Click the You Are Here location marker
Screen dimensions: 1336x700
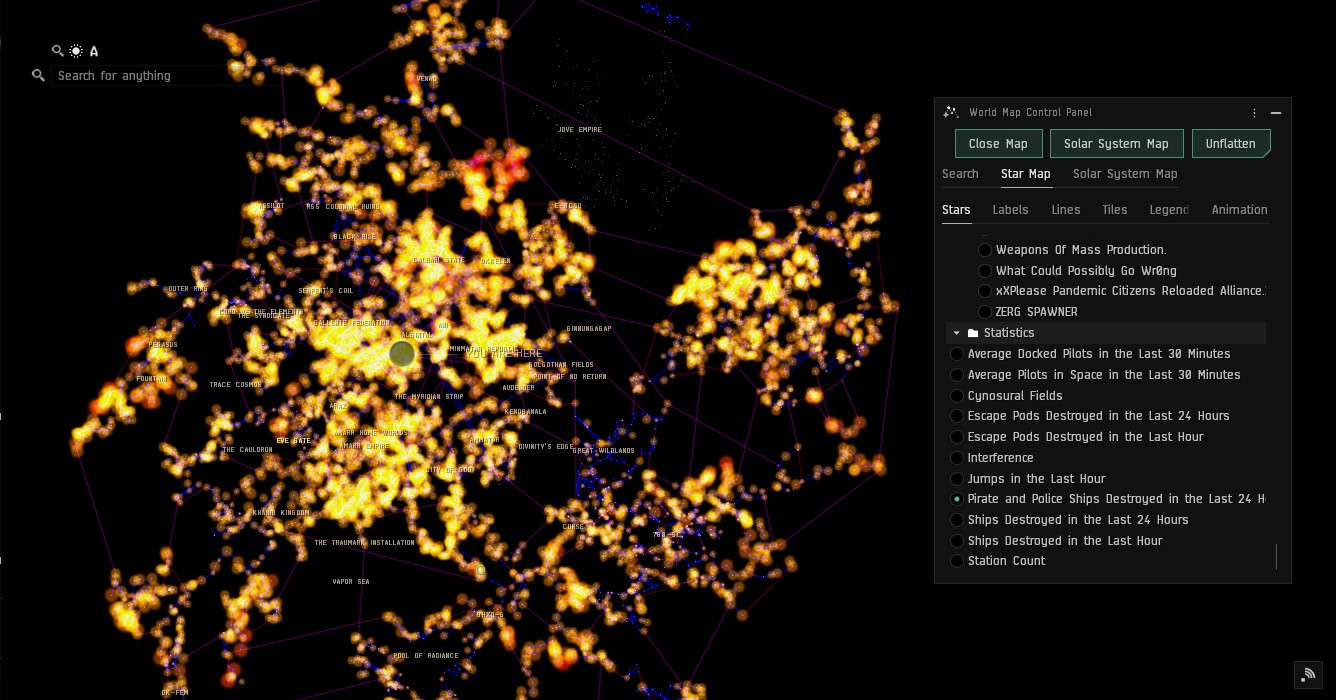pos(402,353)
